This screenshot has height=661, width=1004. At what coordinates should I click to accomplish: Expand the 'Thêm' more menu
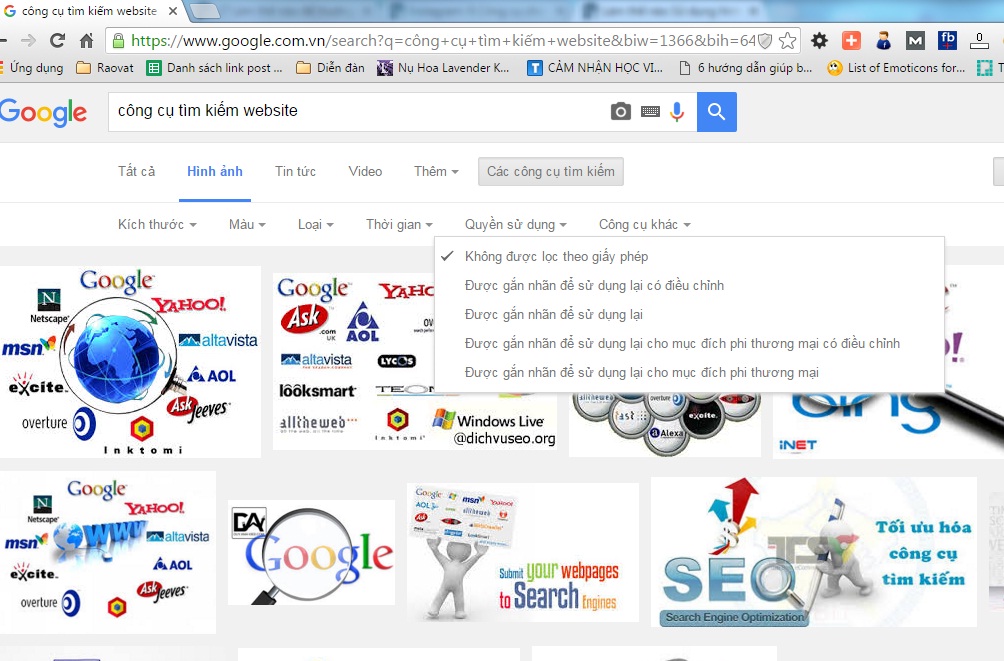436,172
